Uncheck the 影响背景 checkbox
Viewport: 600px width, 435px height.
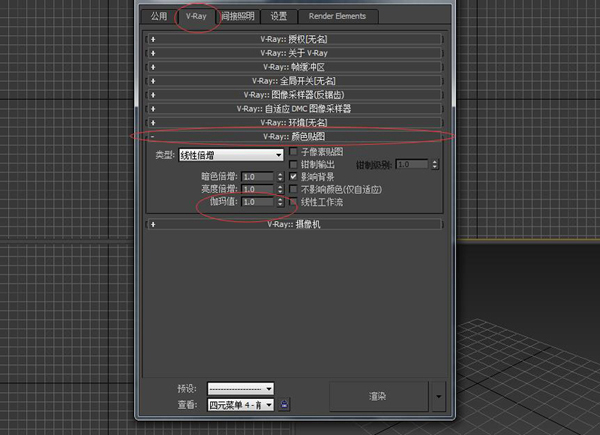(293, 177)
